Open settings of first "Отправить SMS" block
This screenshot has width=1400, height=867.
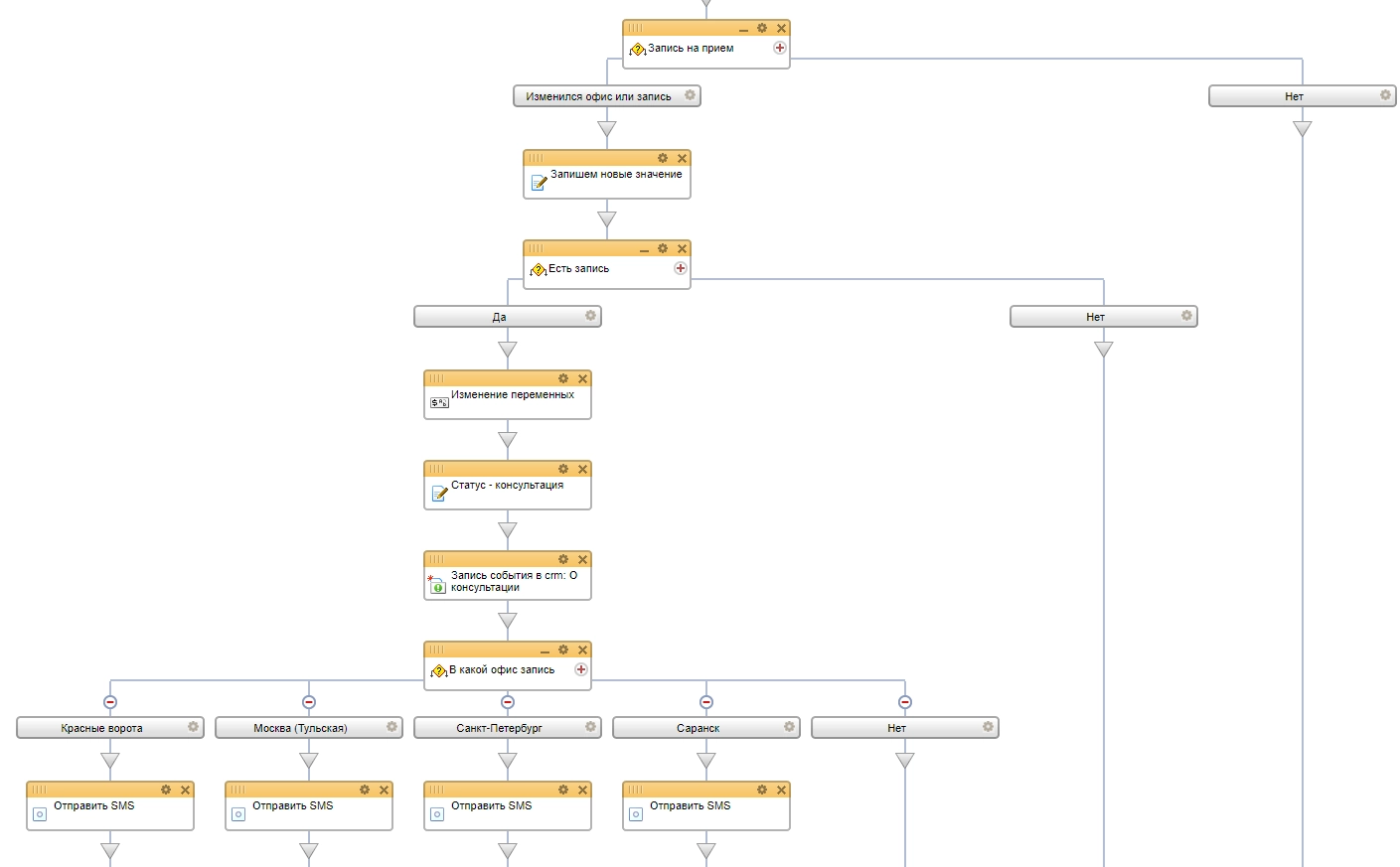click(166, 791)
